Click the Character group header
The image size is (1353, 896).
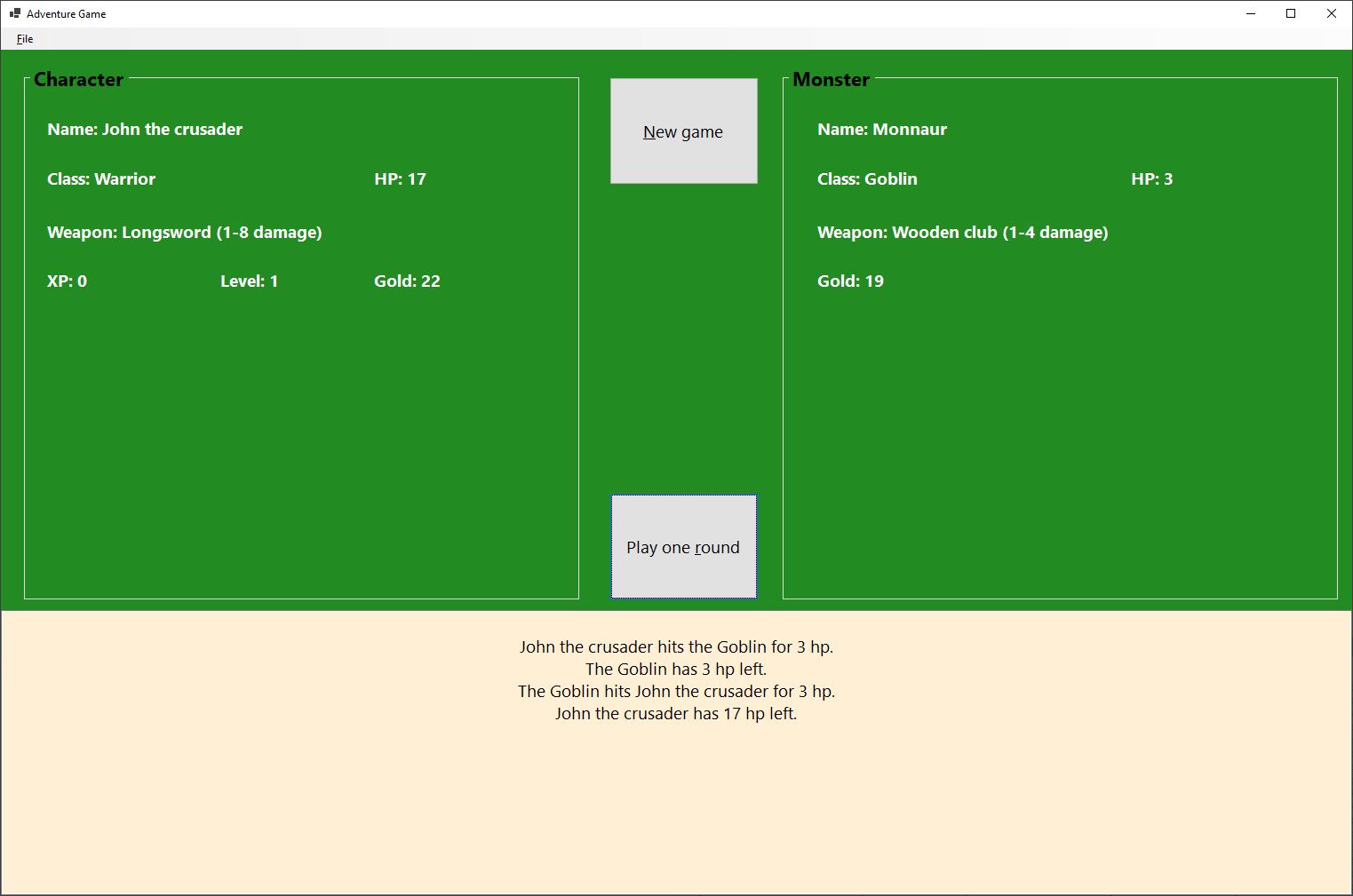click(78, 79)
